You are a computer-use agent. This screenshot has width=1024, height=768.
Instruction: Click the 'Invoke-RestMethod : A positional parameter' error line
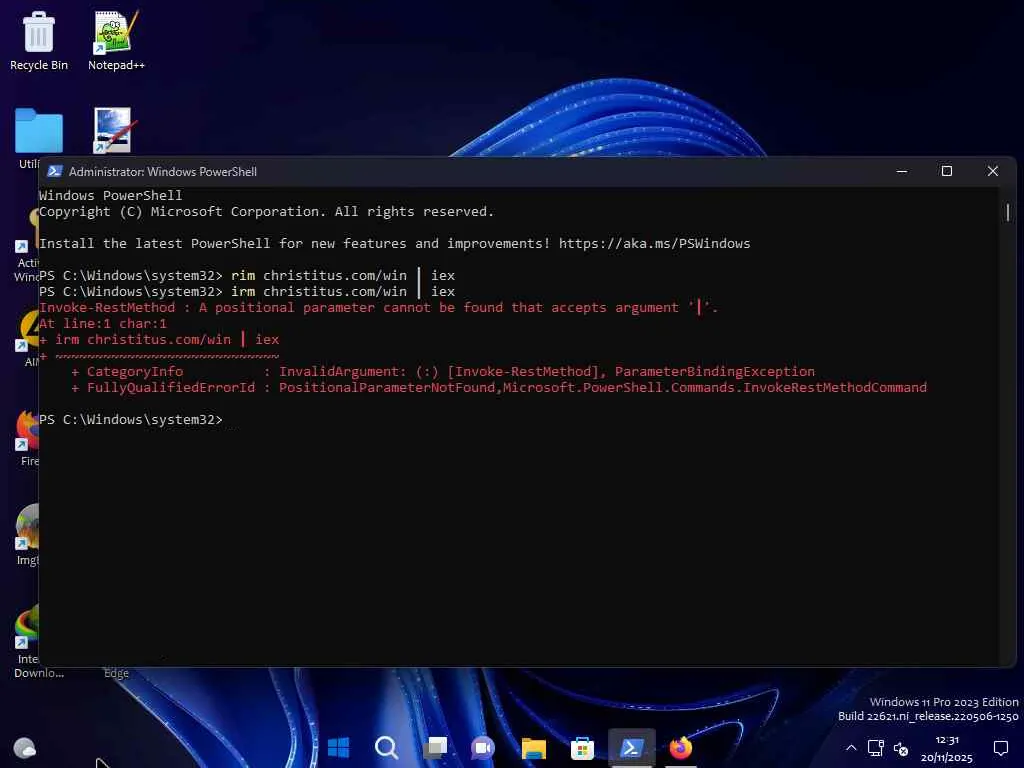click(x=379, y=308)
